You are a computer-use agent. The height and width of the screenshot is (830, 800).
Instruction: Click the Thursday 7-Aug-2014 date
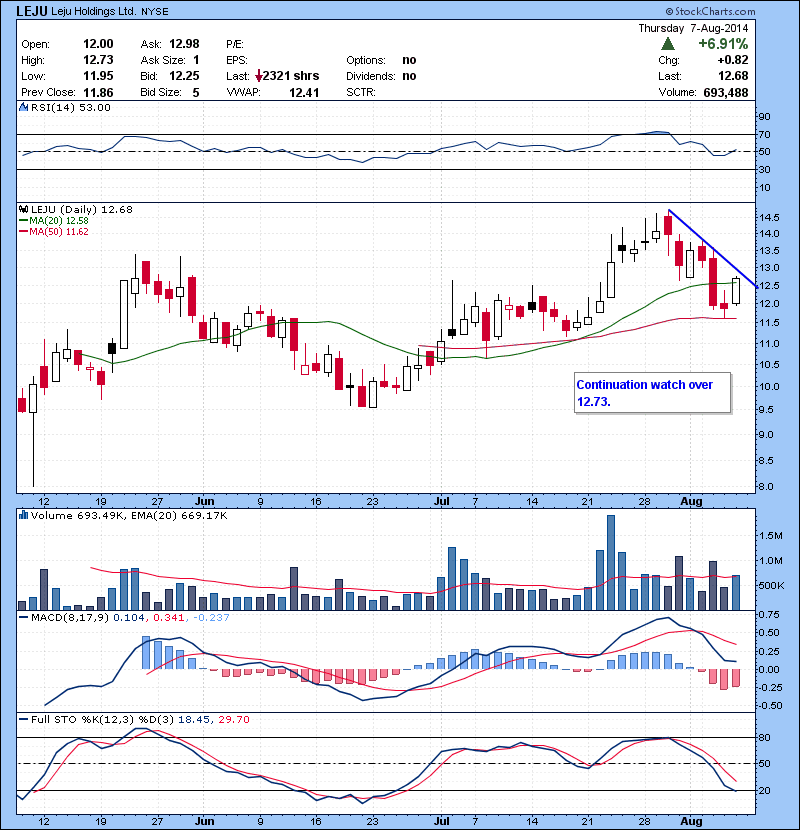693,28
